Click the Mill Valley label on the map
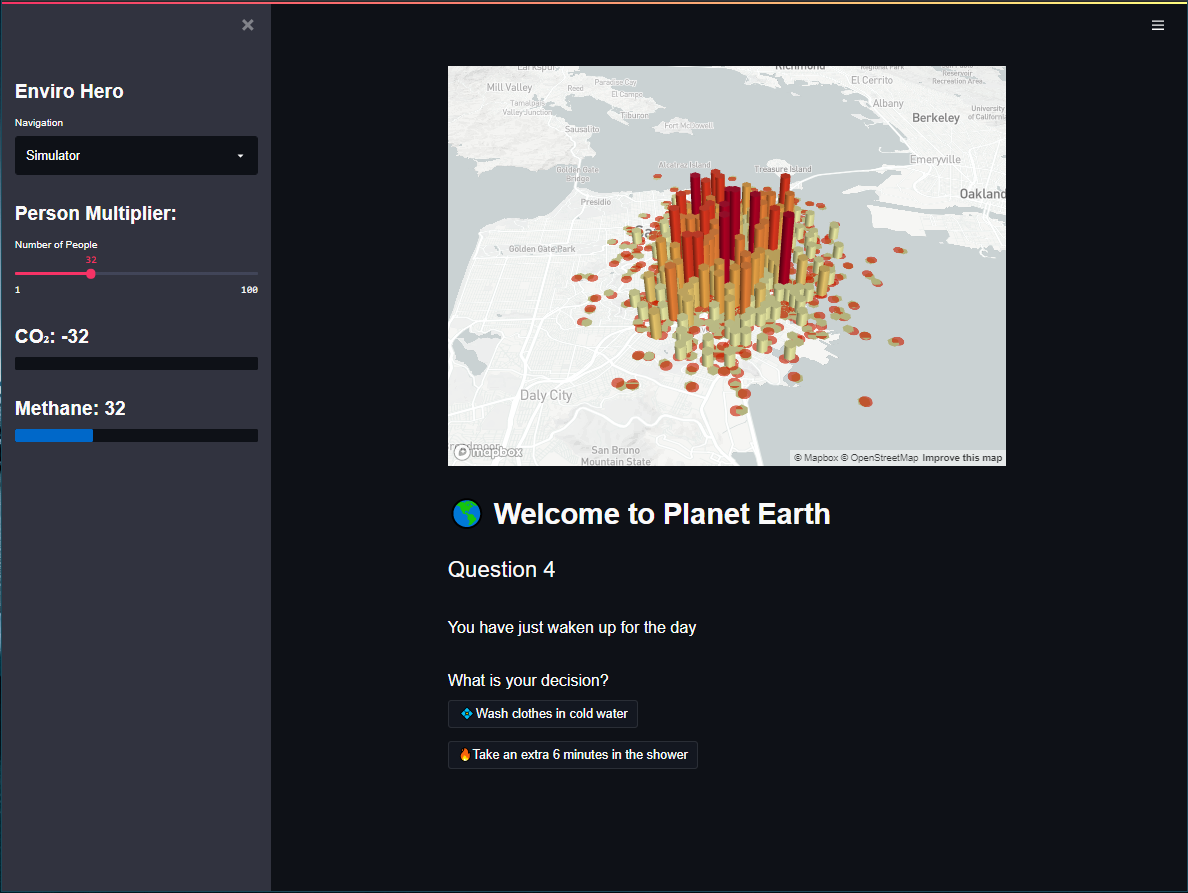This screenshot has width=1188, height=893. [x=509, y=87]
